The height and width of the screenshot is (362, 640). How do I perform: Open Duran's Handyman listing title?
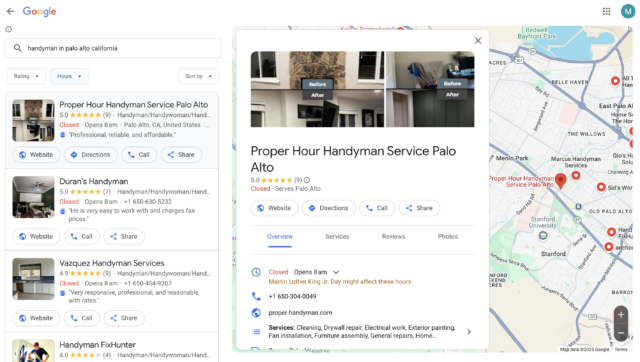[x=93, y=182]
